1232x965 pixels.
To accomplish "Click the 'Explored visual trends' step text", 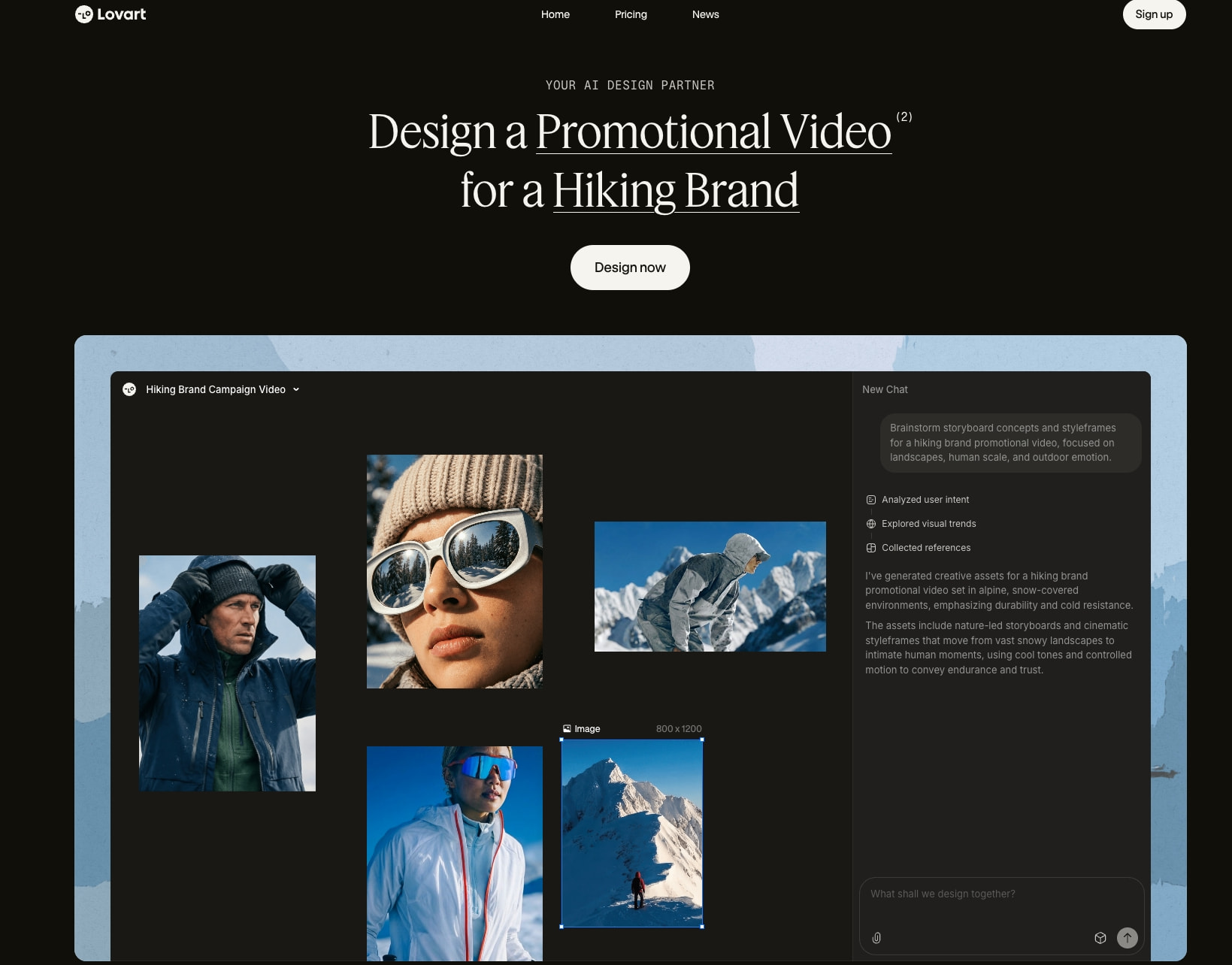I will click(x=929, y=524).
